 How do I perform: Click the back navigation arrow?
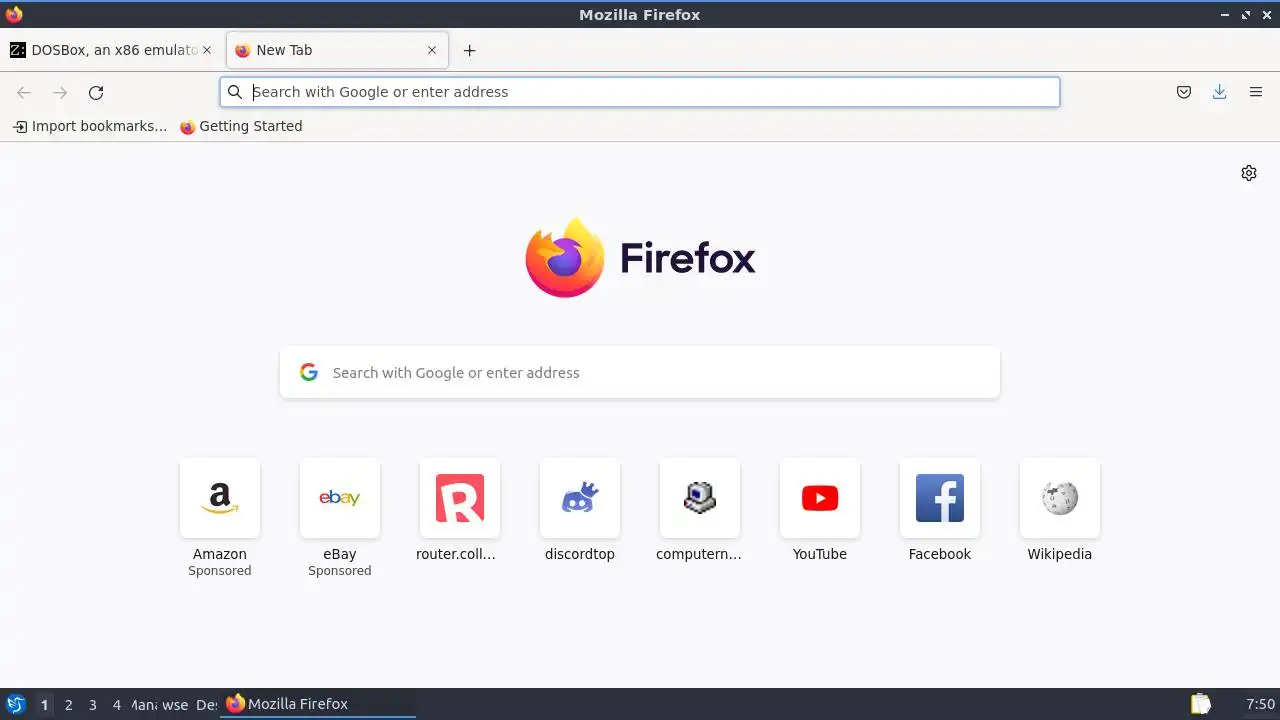(x=24, y=92)
